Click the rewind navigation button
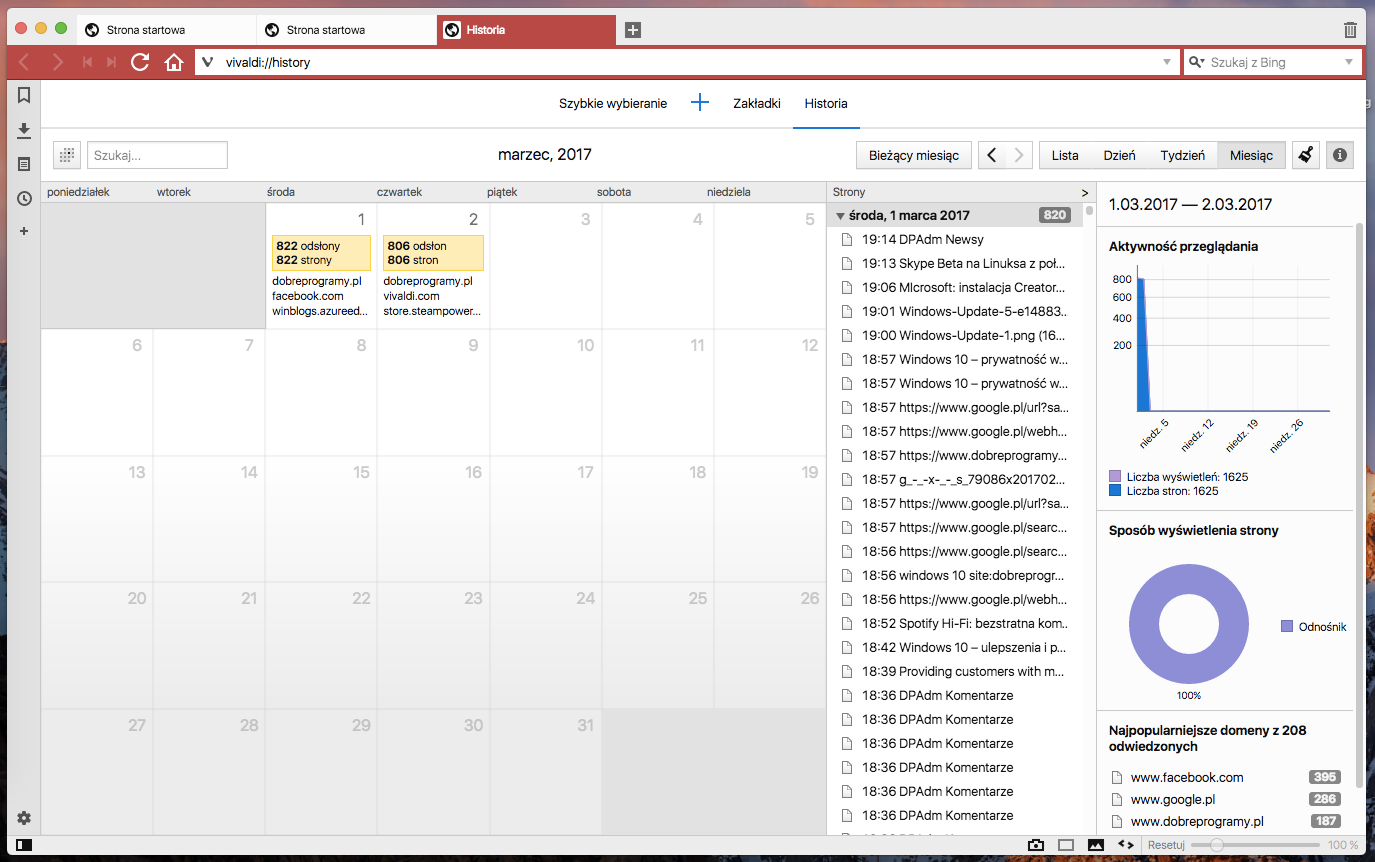1375x862 pixels. pyautogui.click(x=87, y=62)
